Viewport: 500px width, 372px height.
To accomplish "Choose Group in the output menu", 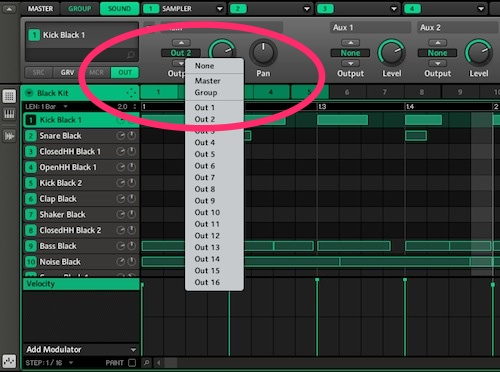I will [214, 93].
